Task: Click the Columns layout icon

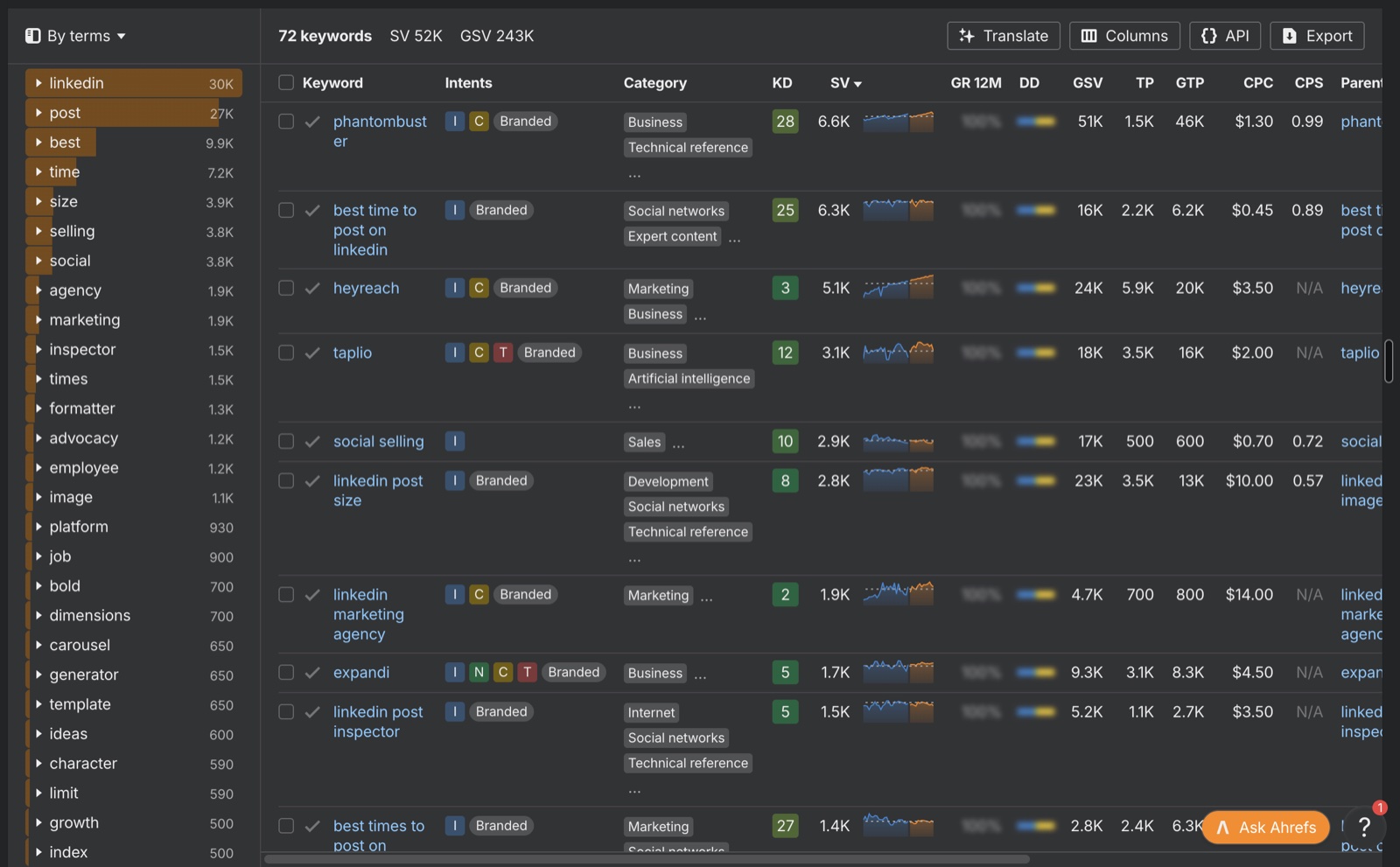Action: pos(1088,36)
